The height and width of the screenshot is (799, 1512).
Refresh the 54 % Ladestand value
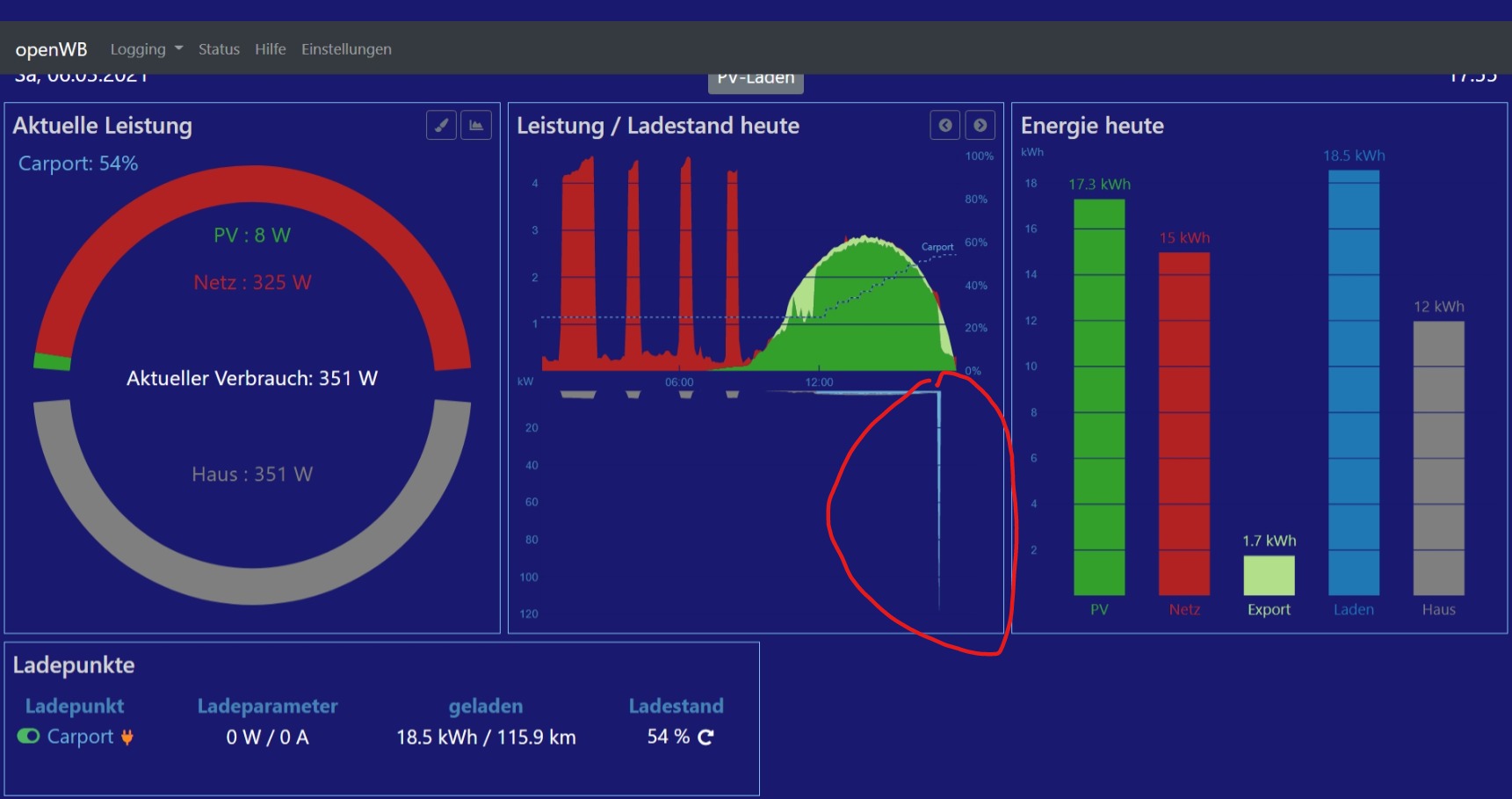[x=705, y=737]
